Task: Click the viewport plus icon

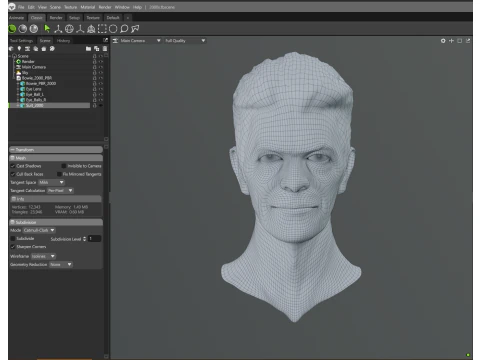Action: (x=451, y=41)
